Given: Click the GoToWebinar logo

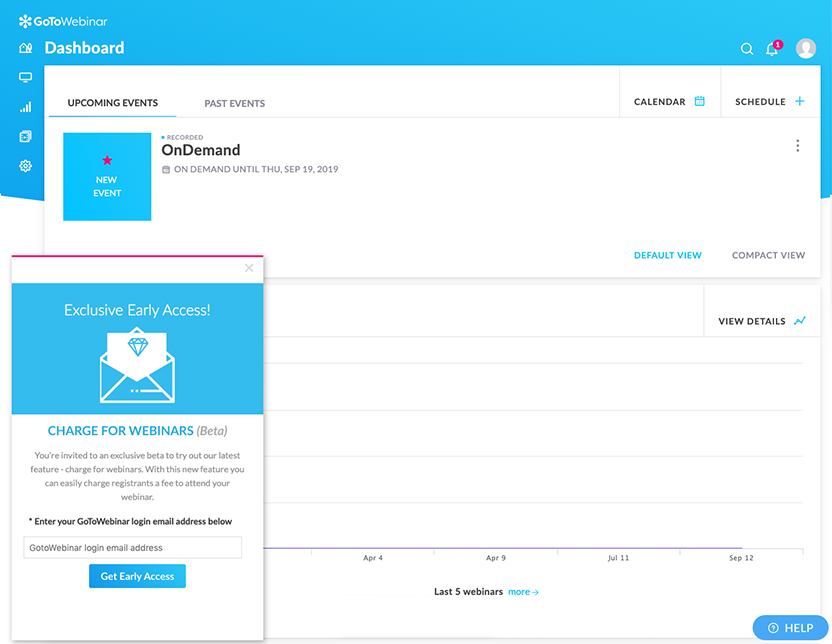Looking at the screenshot, I should click(x=63, y=21).
